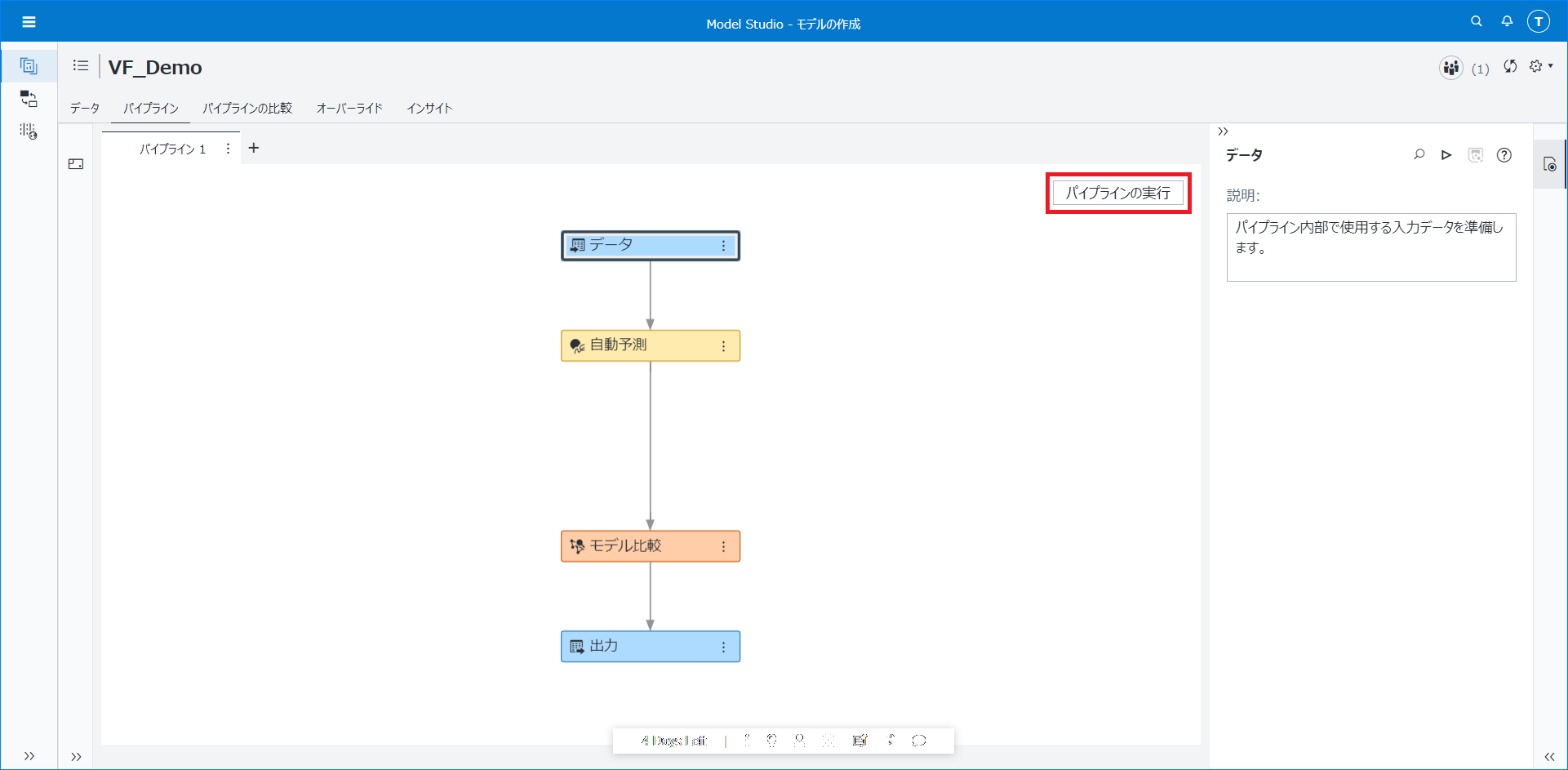Expand the node palette bottom chevron
Viewport: 1568px width, 770px height.
pos(76,757)
